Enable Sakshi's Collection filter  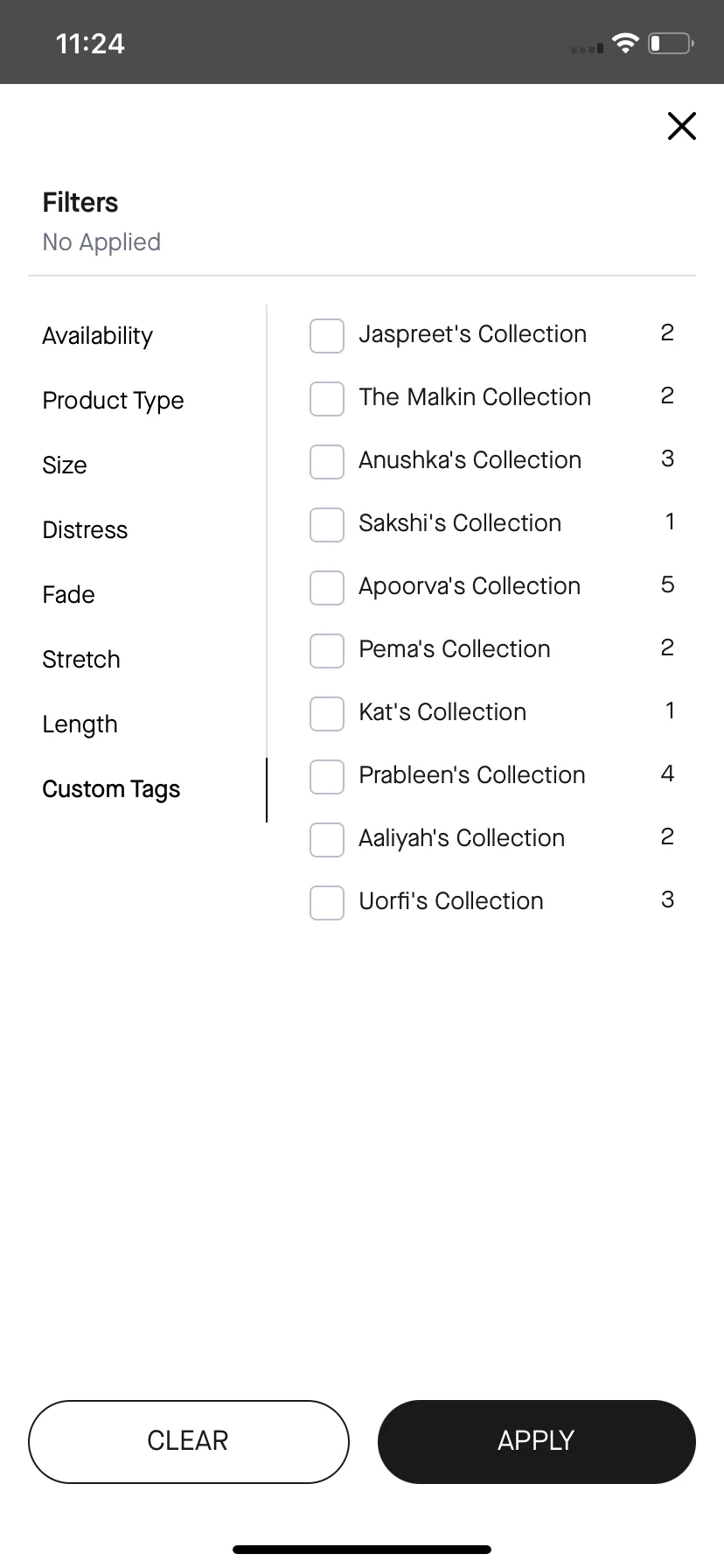tap(327, 525)
